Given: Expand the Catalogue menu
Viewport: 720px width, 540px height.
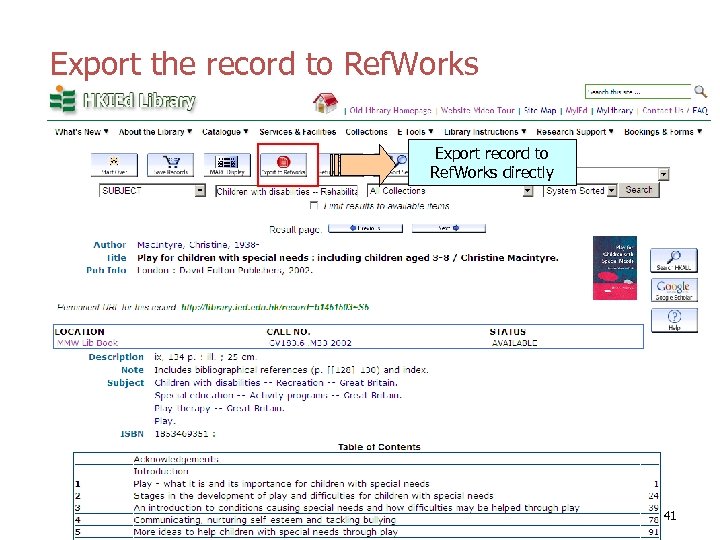Looking at the screenshot, I should coord(225,132).
